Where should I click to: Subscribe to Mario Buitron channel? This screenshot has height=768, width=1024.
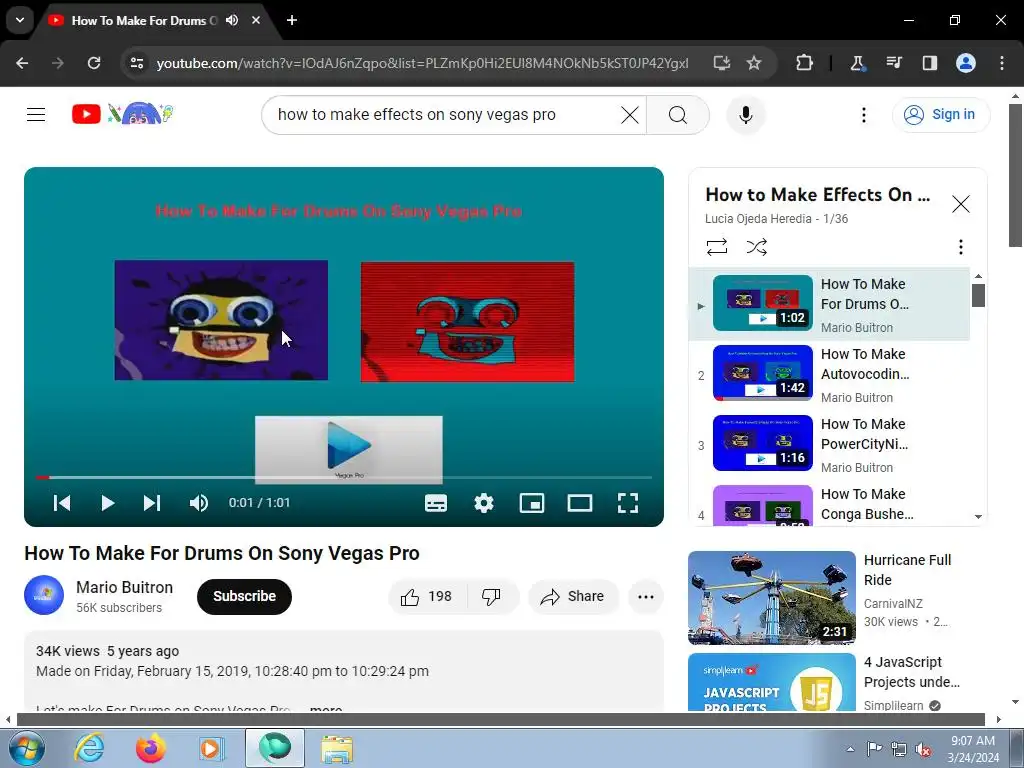point(244,596)
